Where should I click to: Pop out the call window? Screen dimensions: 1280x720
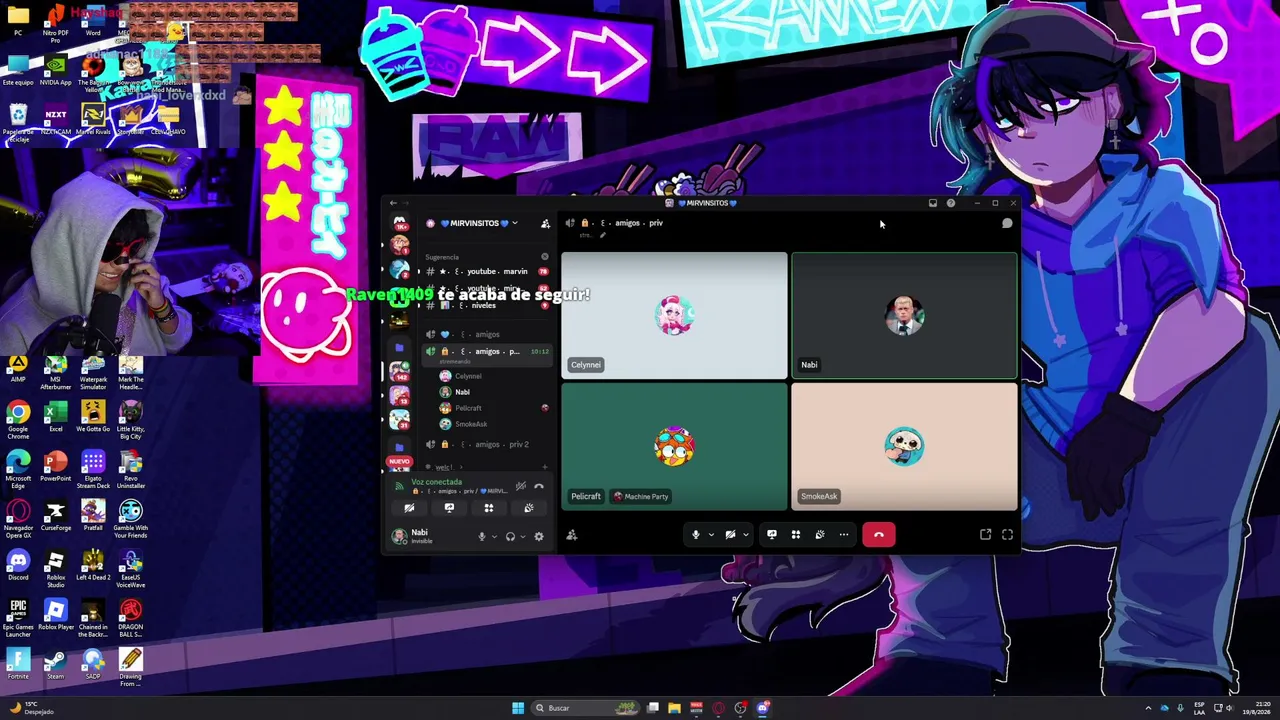coord(985,535)
